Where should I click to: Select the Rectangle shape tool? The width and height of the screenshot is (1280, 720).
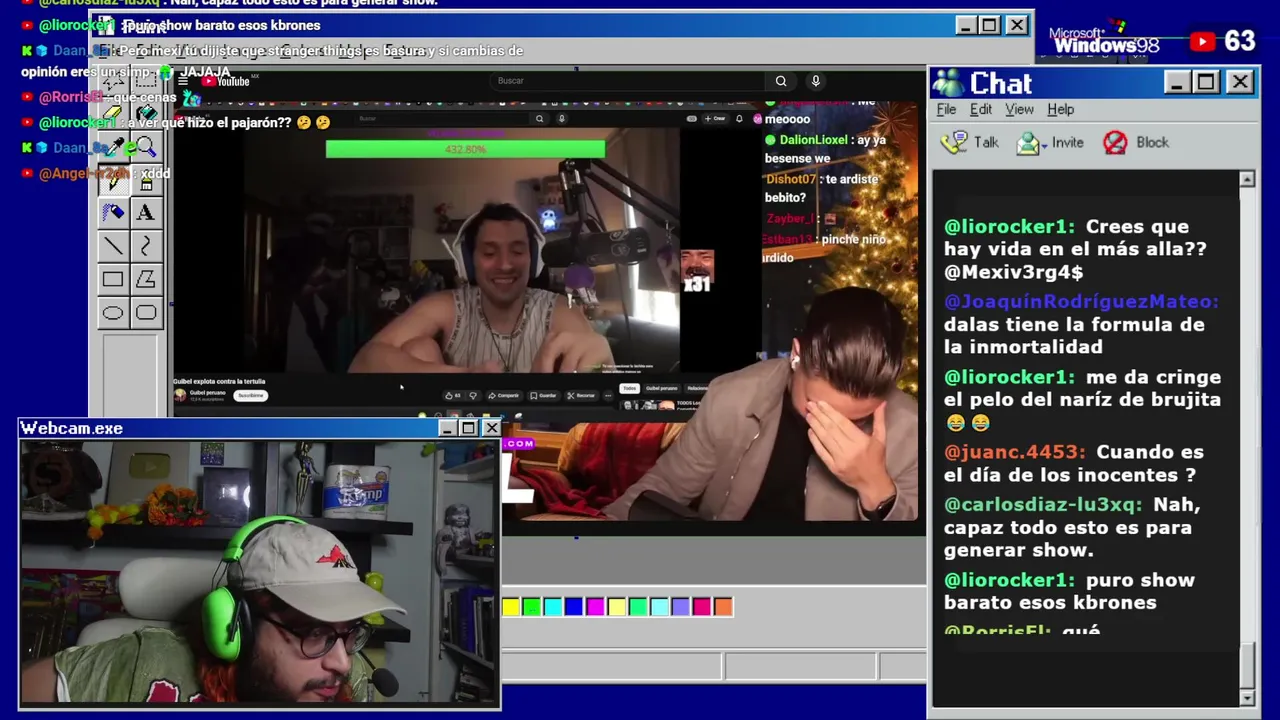113,279
